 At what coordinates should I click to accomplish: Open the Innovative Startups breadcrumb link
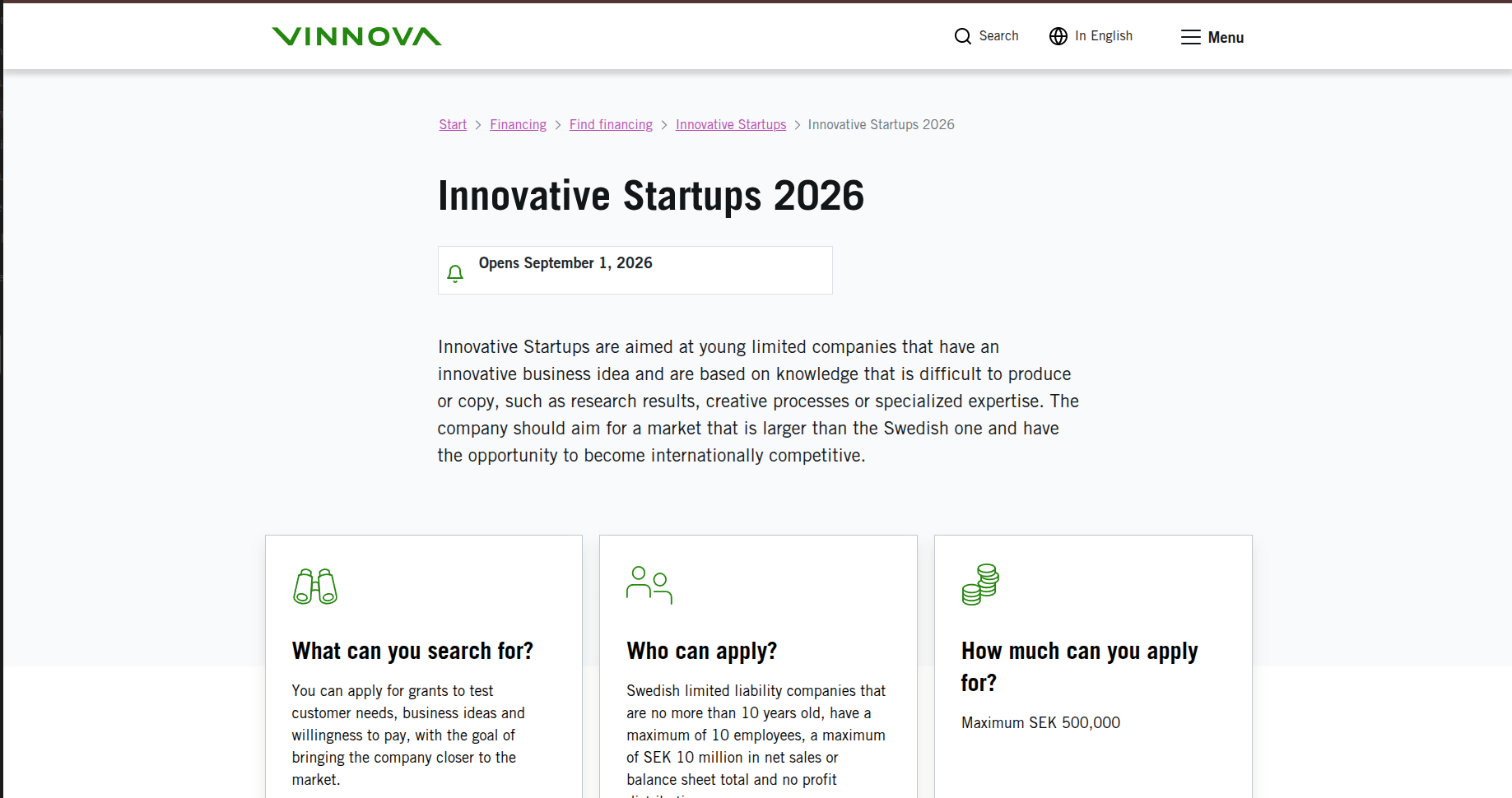pos(731,124)
